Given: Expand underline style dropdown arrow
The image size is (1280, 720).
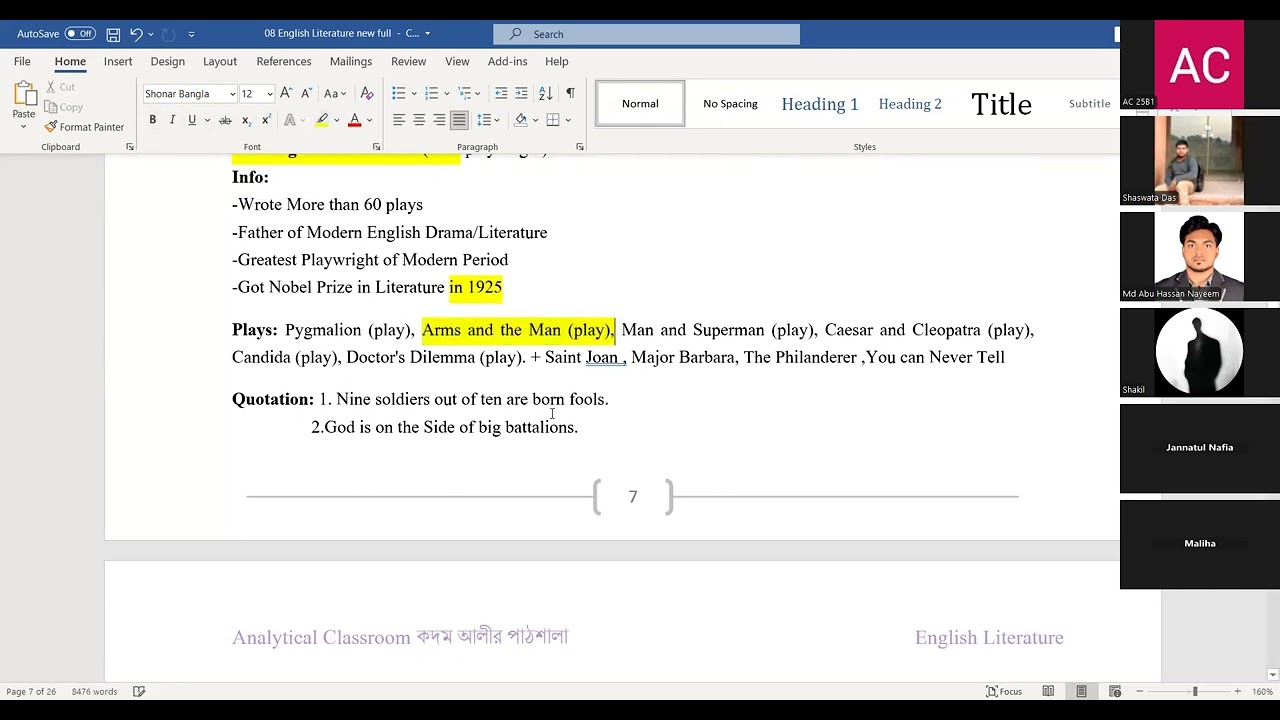Looking at the screenshot, I should (x=207, y=120).
